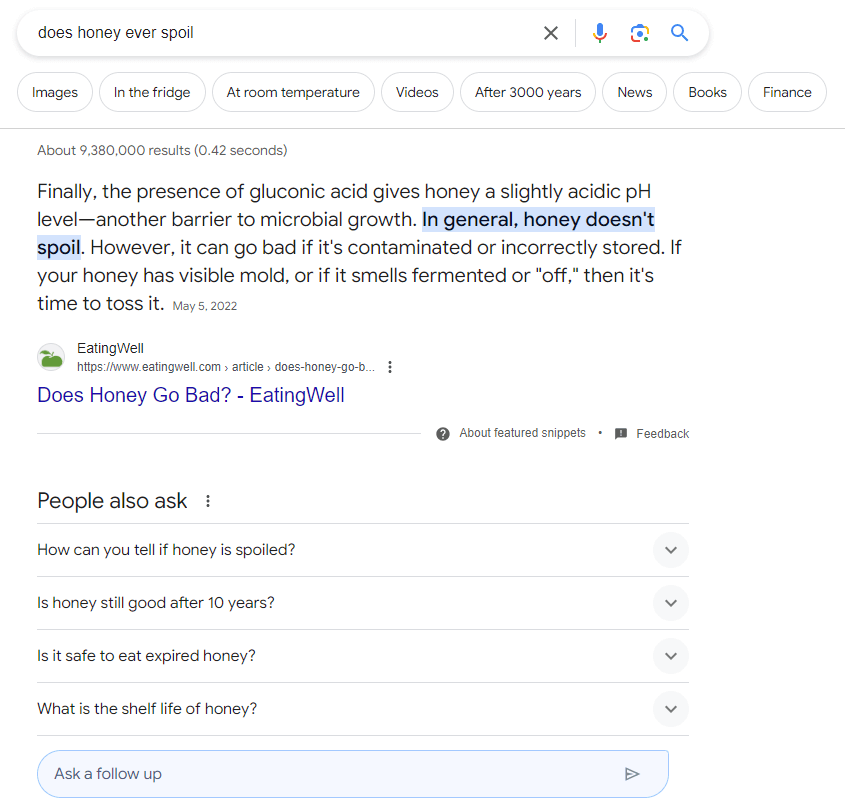
Task: Clear the search box with X icon
Action: 551,33
